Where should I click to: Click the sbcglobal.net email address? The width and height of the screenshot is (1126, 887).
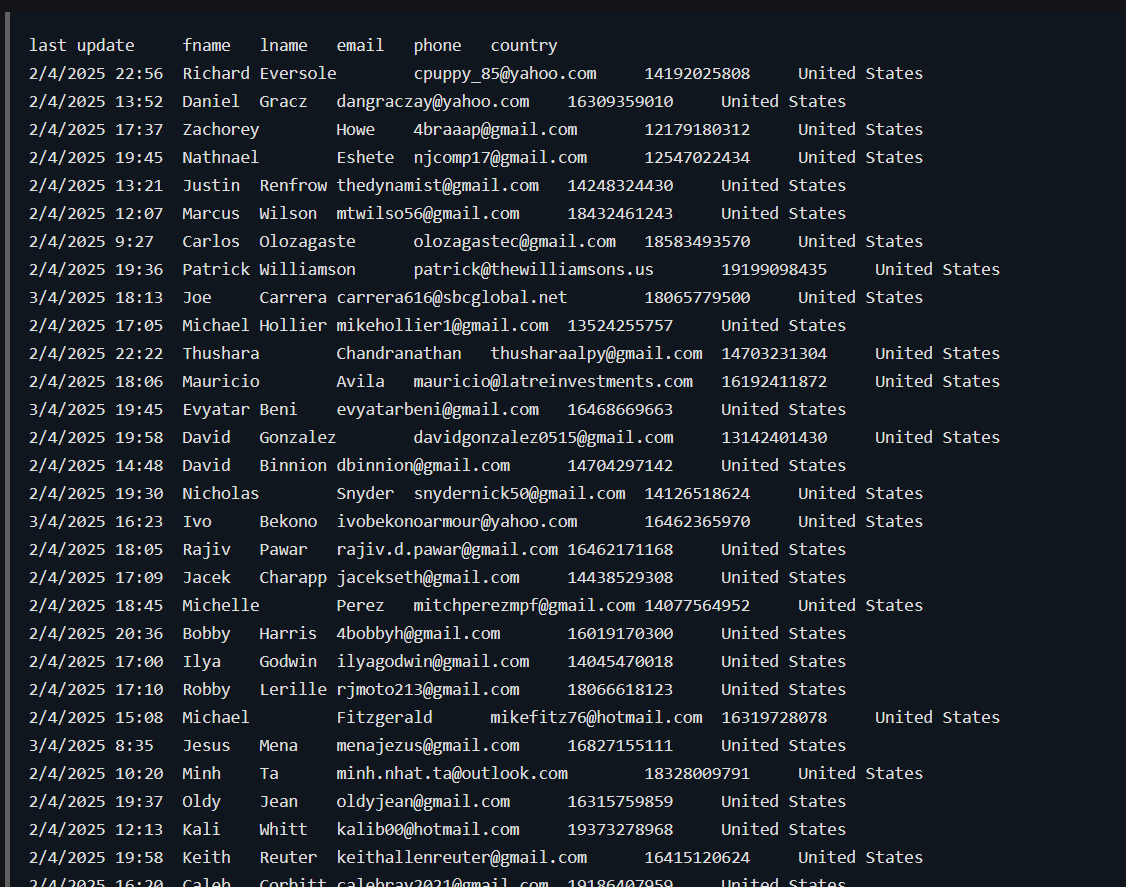click(x=451, y=297)
